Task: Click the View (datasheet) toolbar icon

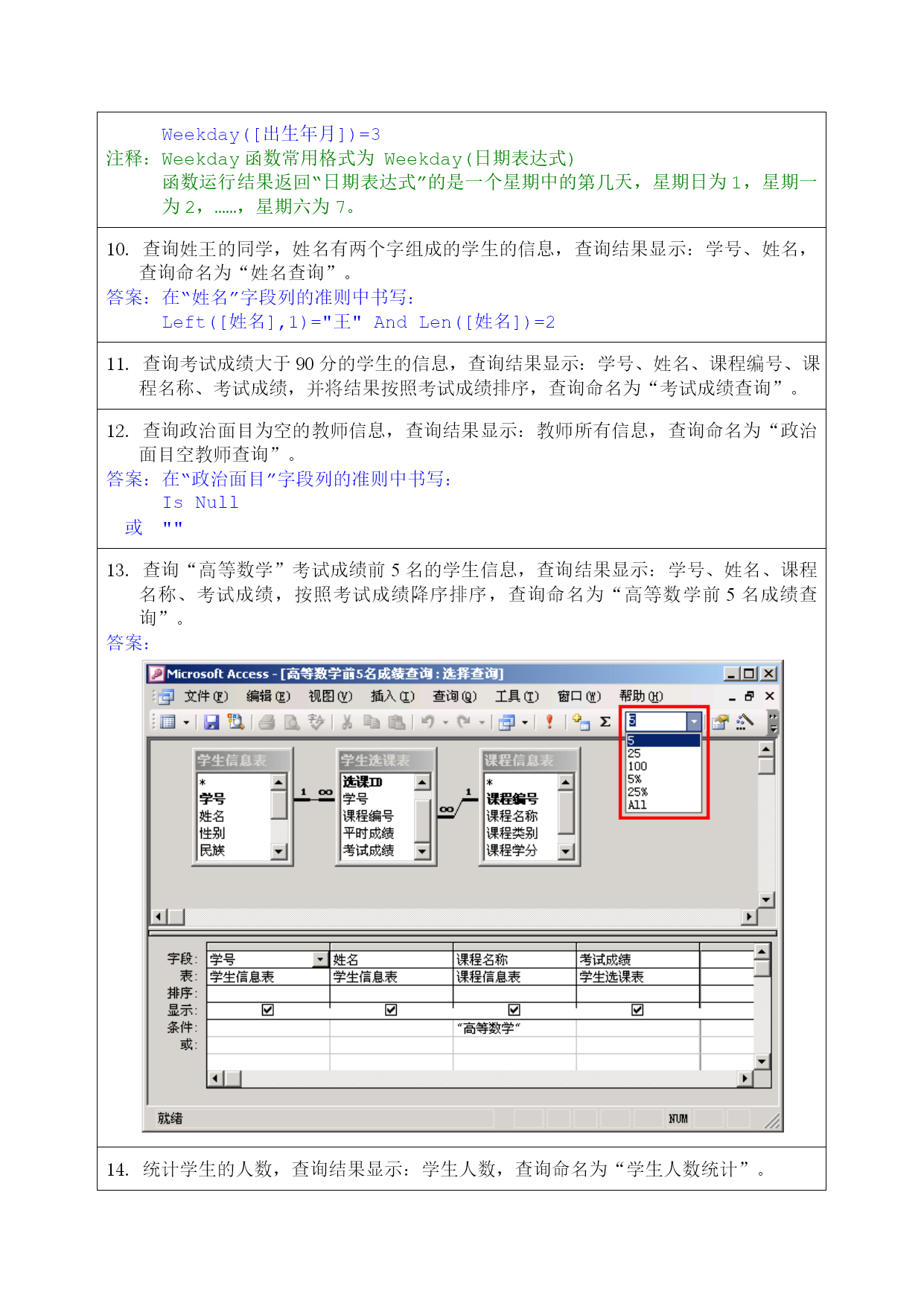Action: 168,722
